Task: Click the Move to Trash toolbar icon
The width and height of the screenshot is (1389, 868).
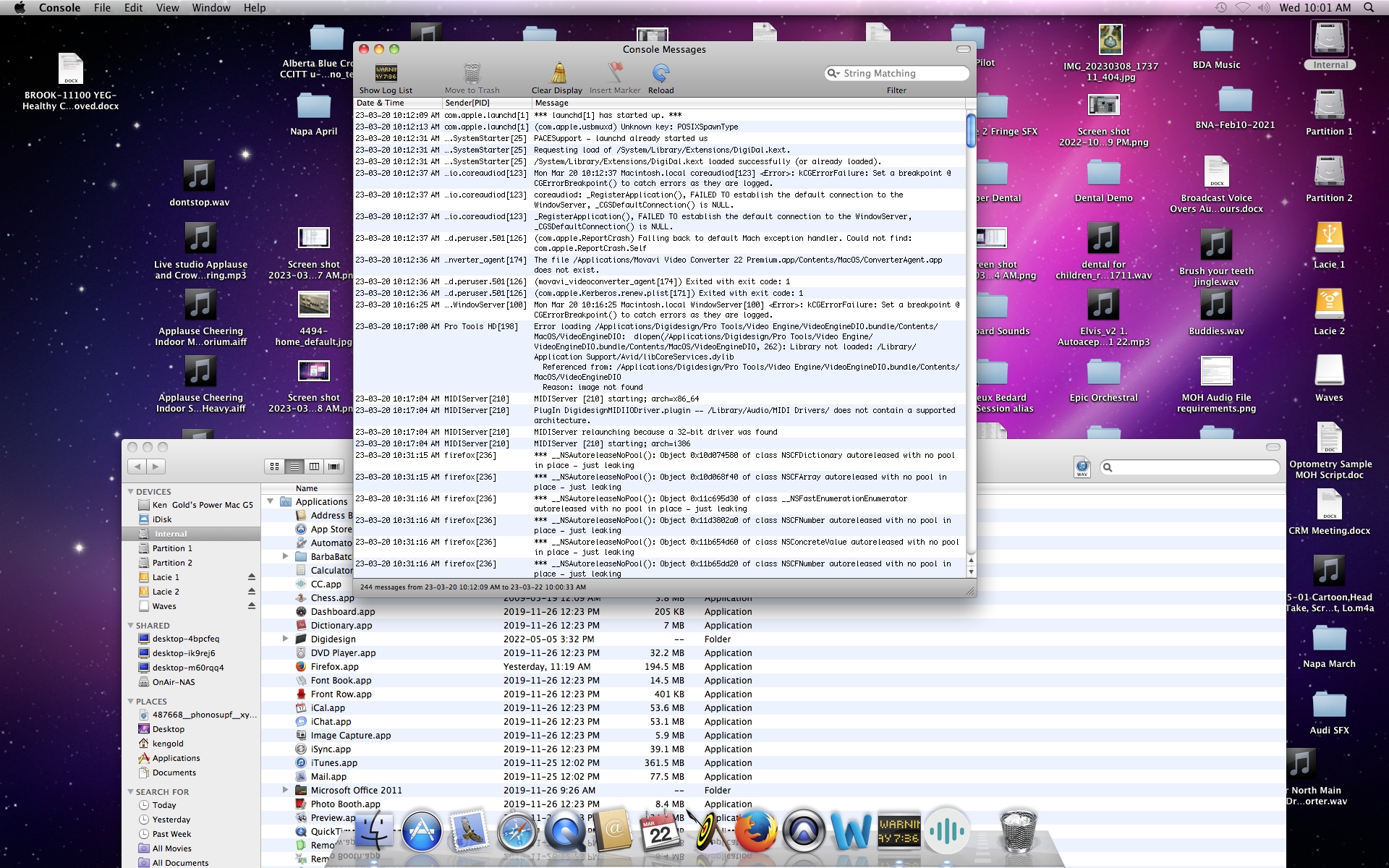Action: [x=472, y=78]
